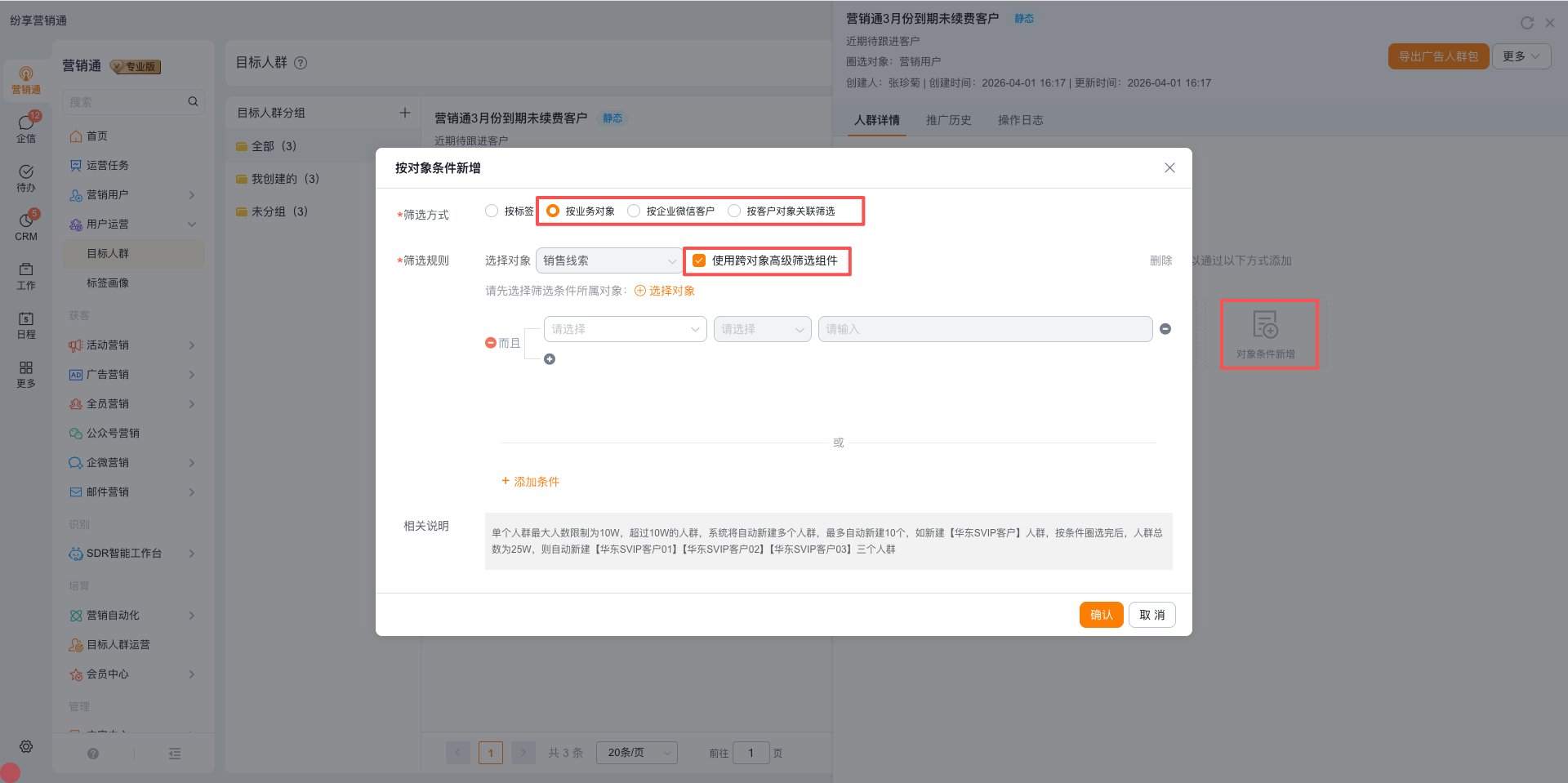Viewport: 1568px width, 783px height.
Task: Refresh the audience detail panel
Action: click(x=1526, y=23)
